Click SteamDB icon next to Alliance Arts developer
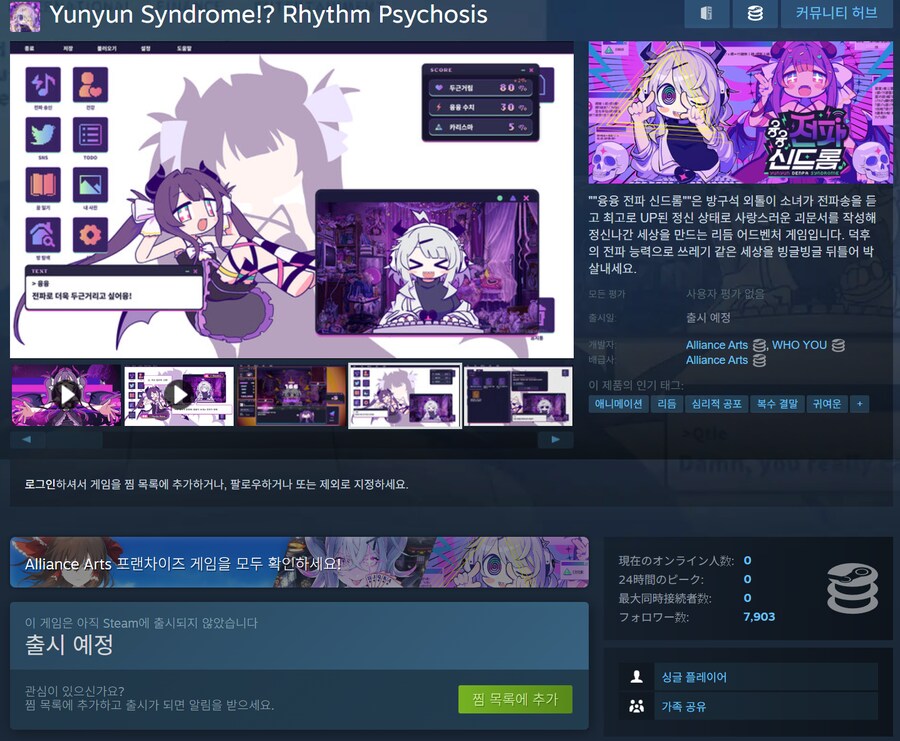Image resolution: width=900 pixels, height=741 pixels. [x=759, y=345]
